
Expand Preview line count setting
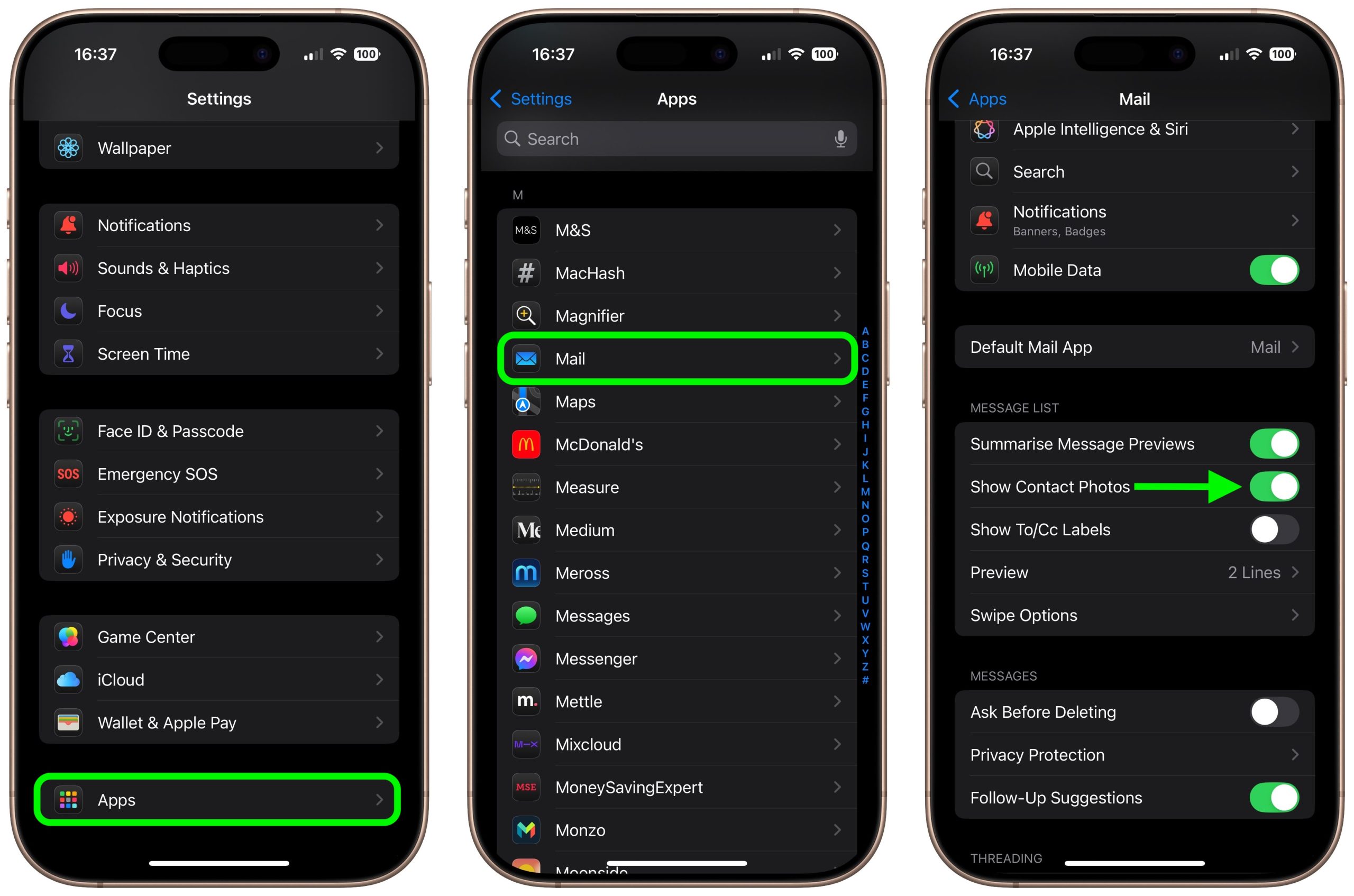tap(1129, 572)
